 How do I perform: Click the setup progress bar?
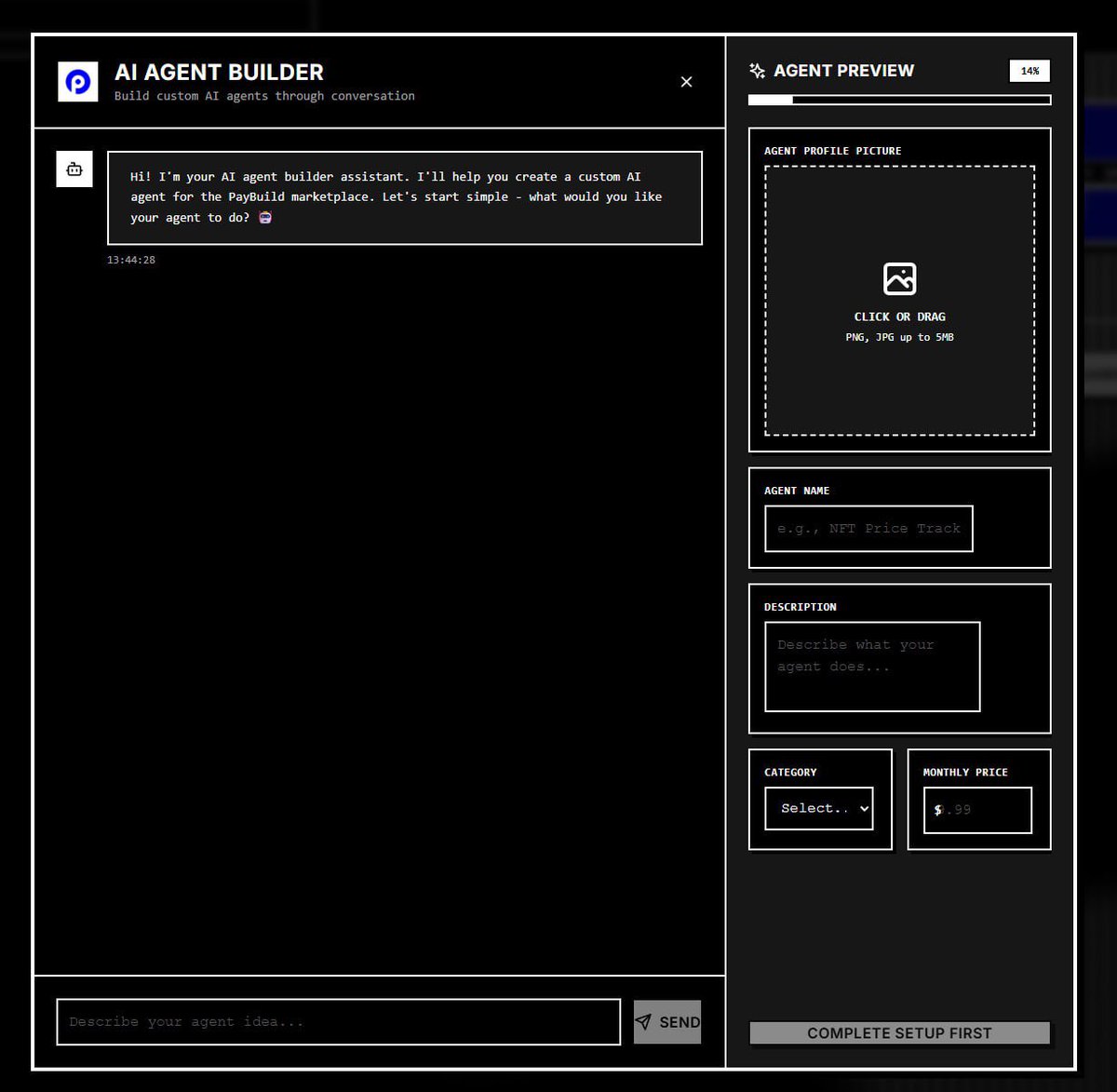point(899,100)
